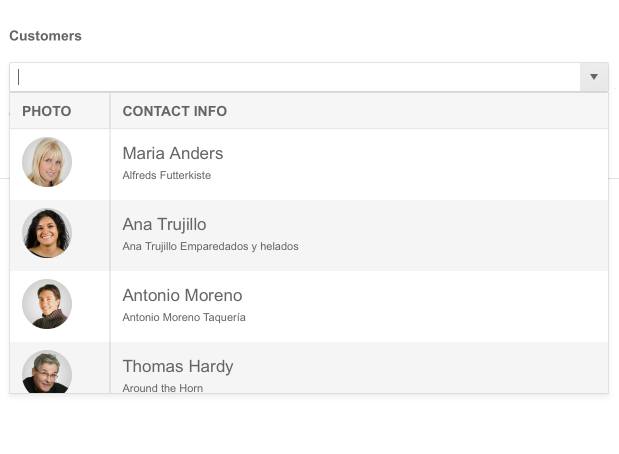619x454 pixels.
Task: Click Thomas Hardy's profile photo
Action: pyautogui.click(x=47, y=372)
